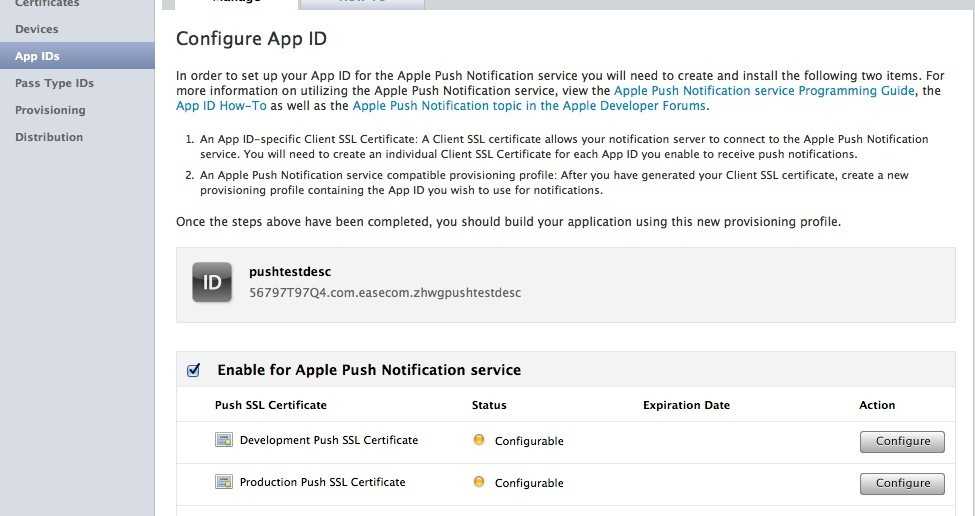Click the pushtestdesc app name
This screenshot has height=516, width=975.
tap(290, 272)
